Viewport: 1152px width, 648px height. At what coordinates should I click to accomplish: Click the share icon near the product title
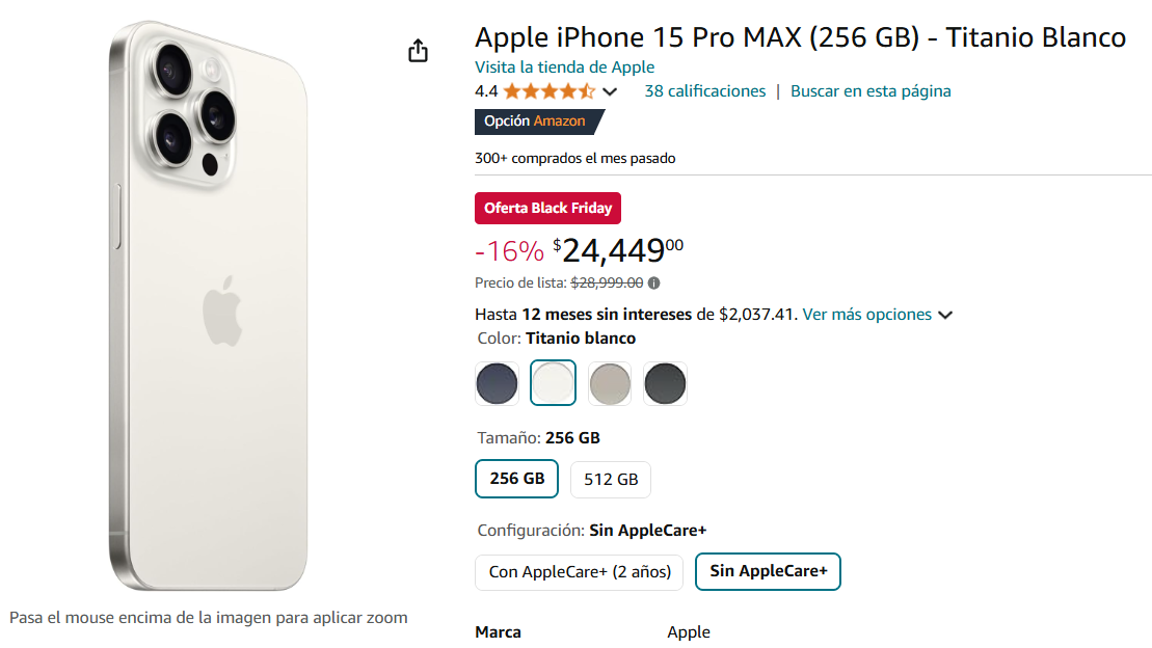coord(418,48)
